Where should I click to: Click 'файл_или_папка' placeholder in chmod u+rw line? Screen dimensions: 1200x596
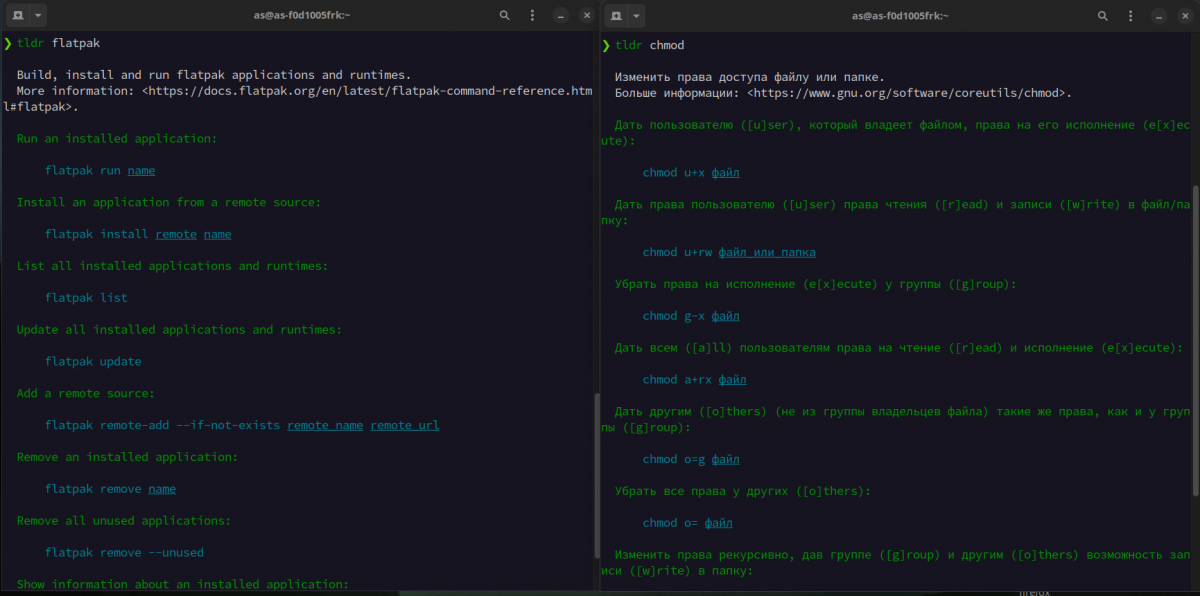767,252
